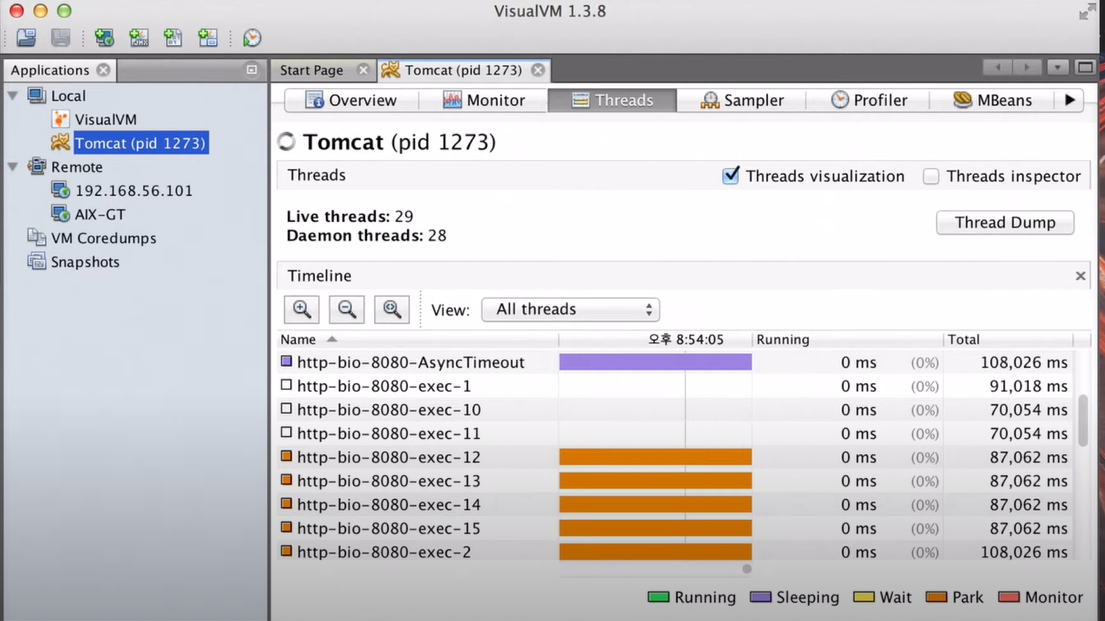Click the horizontal timeline scroll handle
The width and height of the screenshot is (1105, 621).
point(747,569)
